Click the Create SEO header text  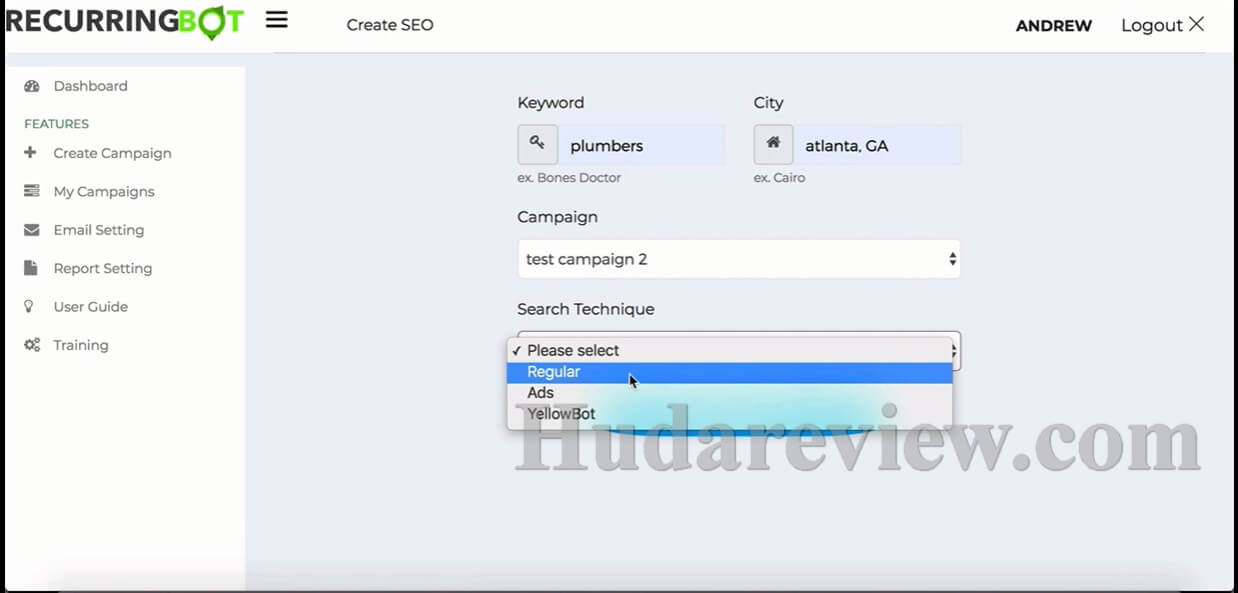pyautogui.click(x=390, y=25)
